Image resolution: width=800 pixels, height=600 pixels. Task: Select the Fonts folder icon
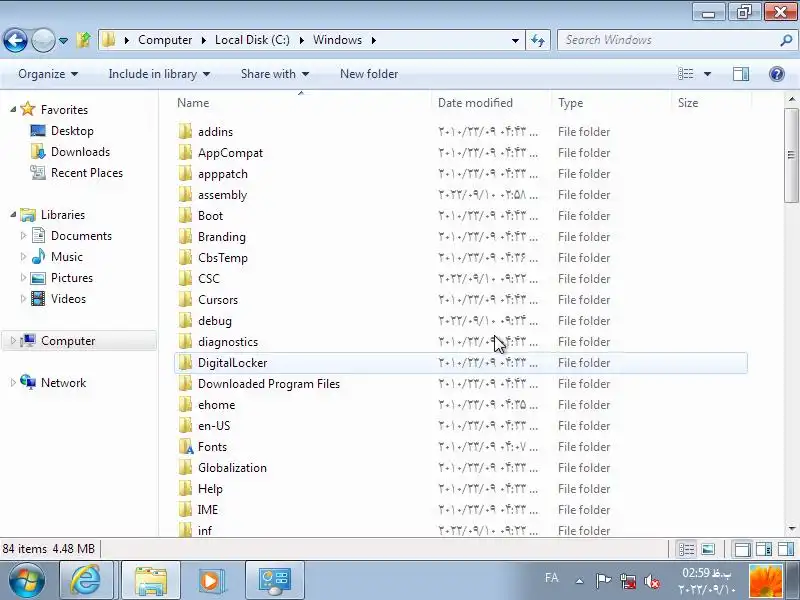[186, 446]
